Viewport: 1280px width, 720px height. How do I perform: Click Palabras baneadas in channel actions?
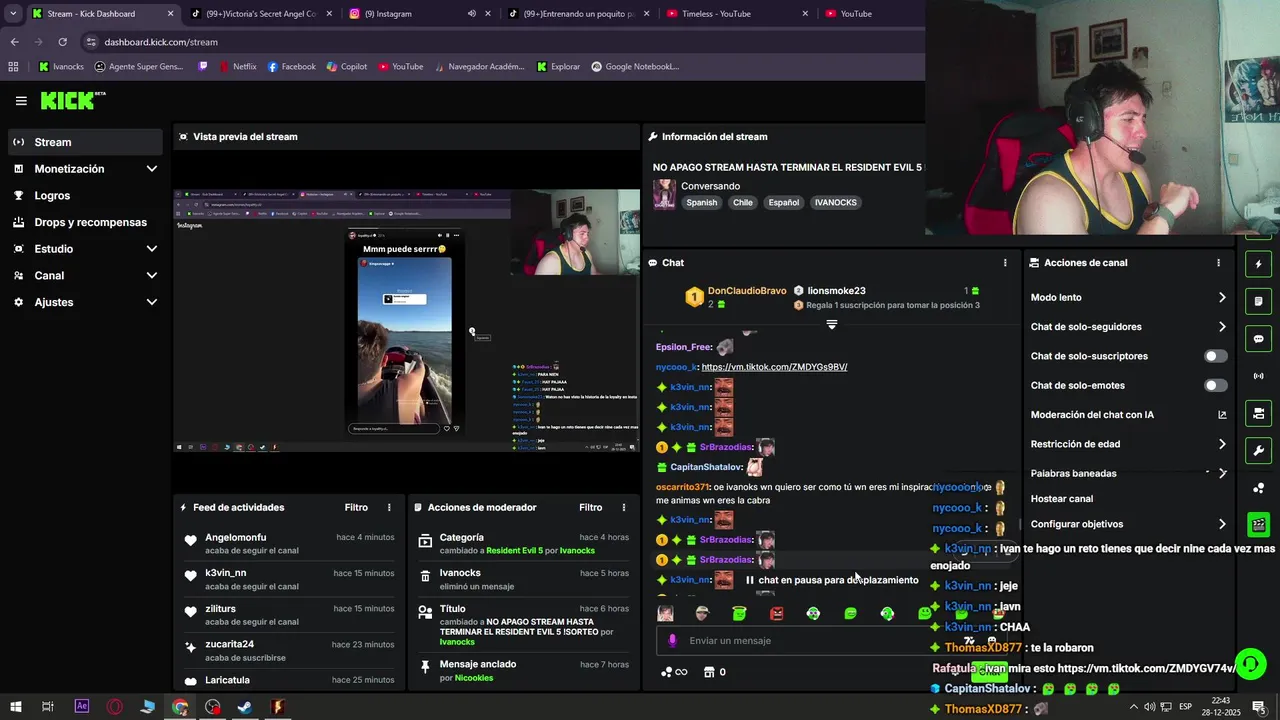(x=1074, y=473)
